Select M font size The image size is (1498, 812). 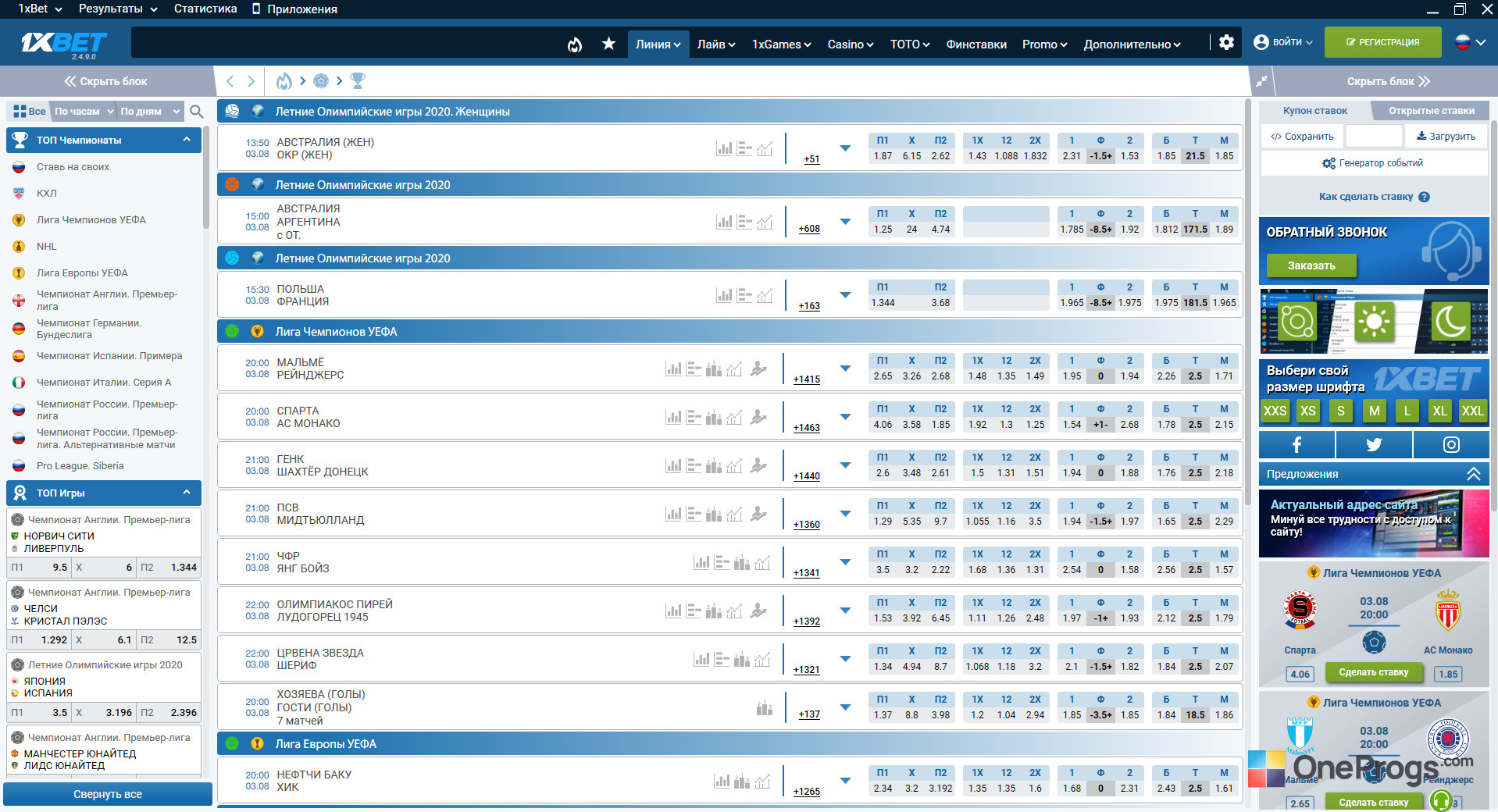[x=1374, y=411]
